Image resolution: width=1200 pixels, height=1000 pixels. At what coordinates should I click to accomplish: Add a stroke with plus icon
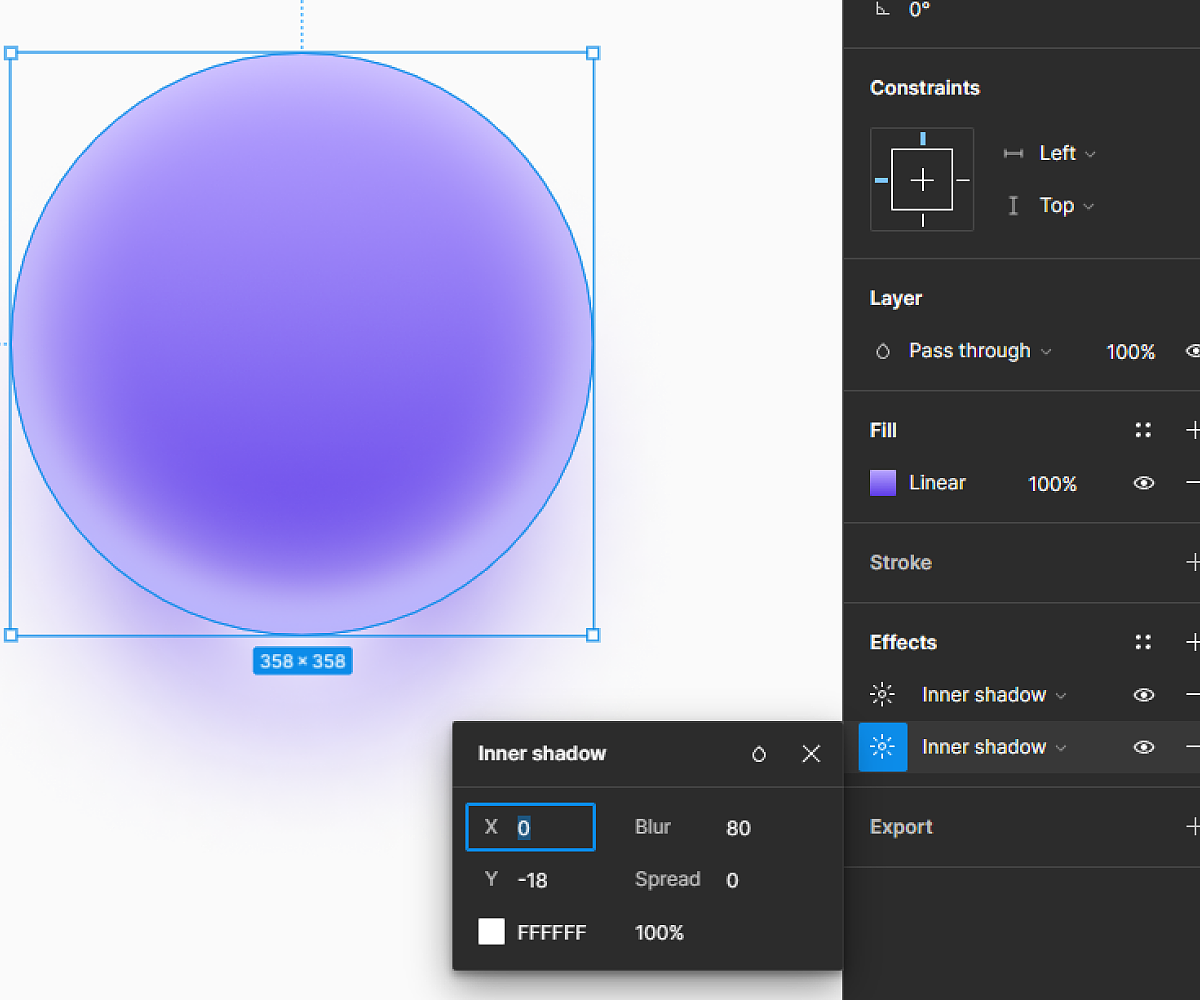[x=1192, y=562]
